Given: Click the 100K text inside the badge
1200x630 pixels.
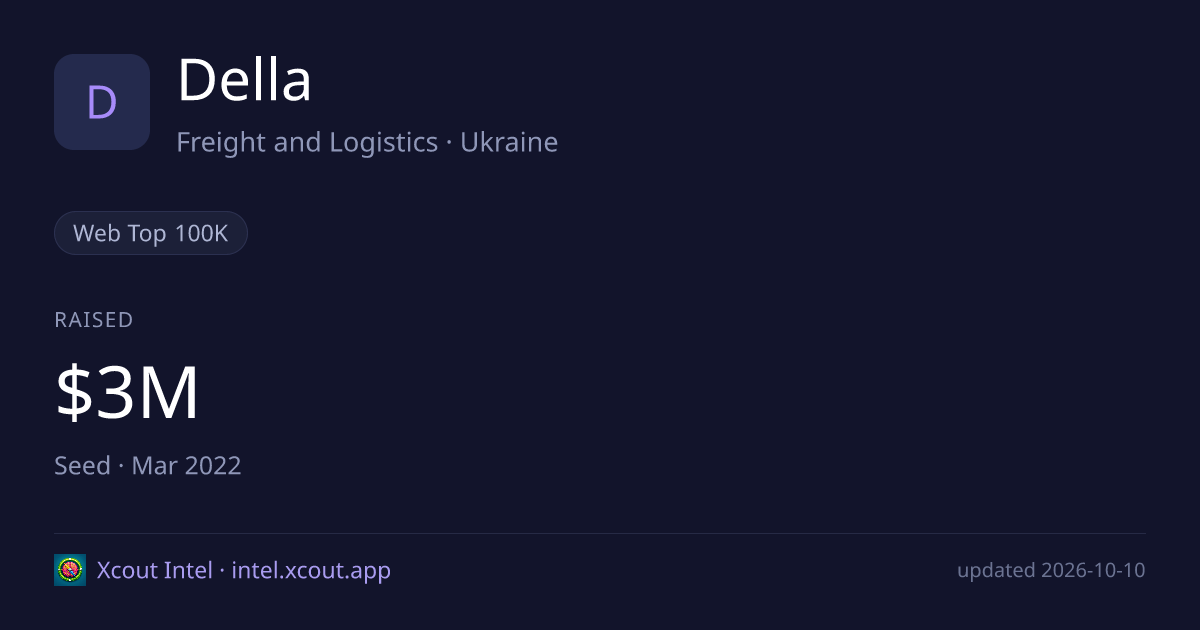Looking at the screenshot, I should 202,233.
